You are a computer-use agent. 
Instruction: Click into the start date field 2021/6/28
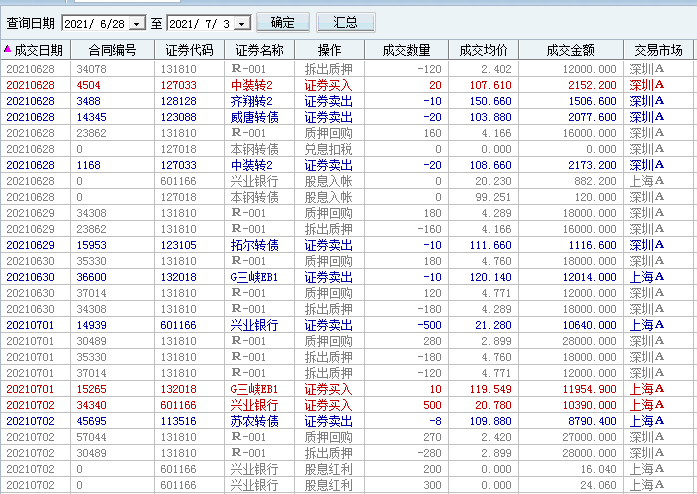[96, 23]
